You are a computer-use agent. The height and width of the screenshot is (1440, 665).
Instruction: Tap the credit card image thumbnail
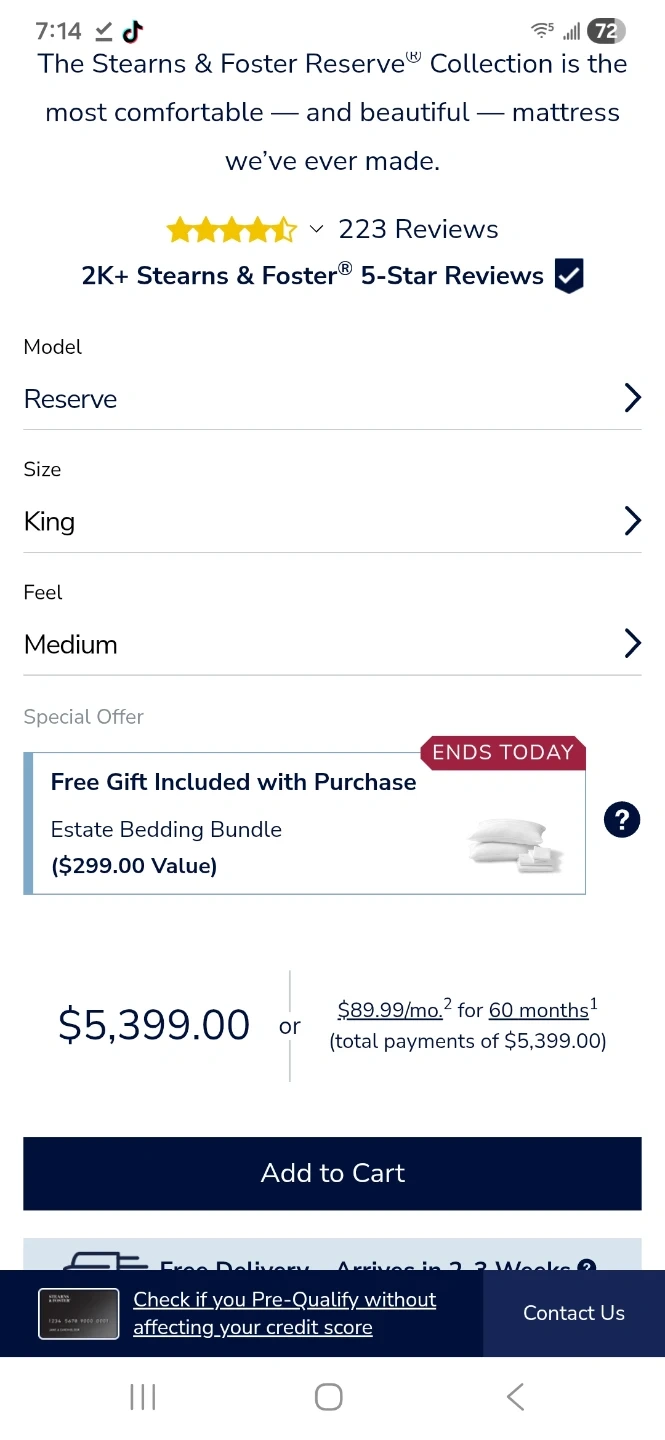(x=78, y=1313)
